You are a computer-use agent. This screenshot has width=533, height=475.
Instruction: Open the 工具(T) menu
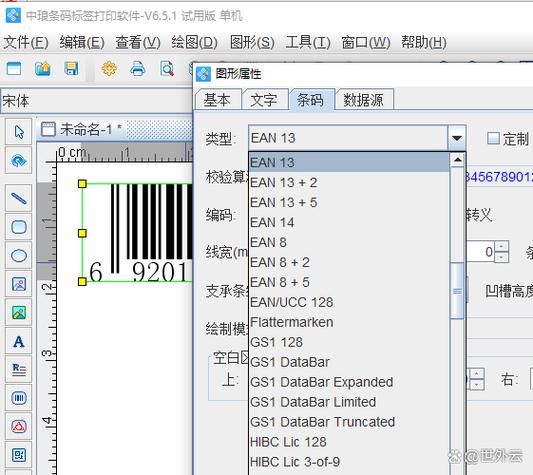pos(308,43)
